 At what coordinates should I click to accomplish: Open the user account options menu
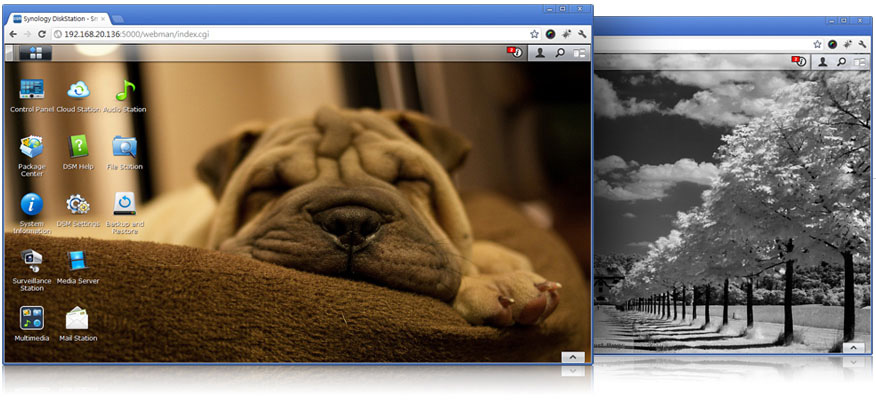540,52
